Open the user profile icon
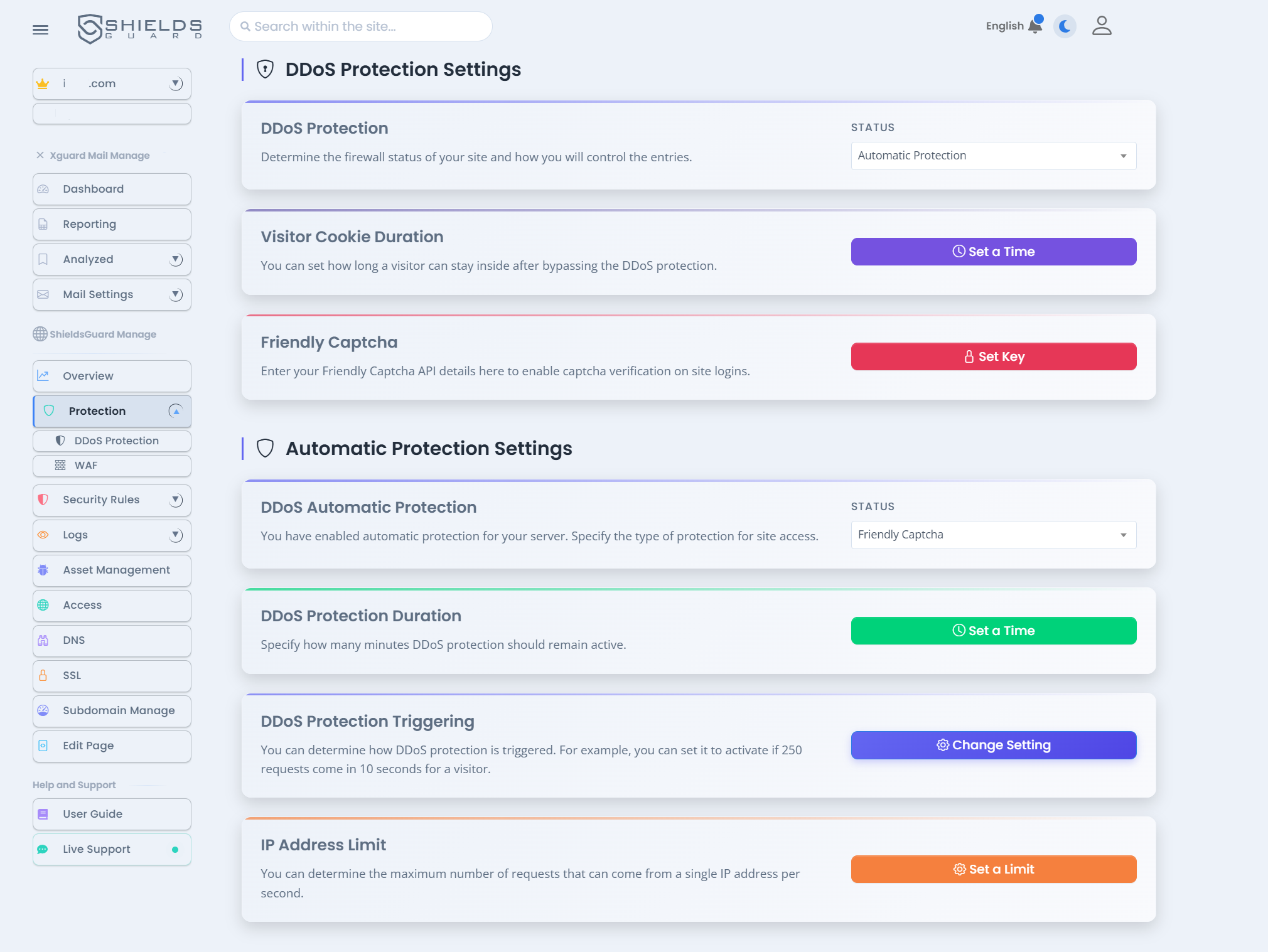Image resolution: width=1268 pixels, height=952 pixels. (1102, 26)
